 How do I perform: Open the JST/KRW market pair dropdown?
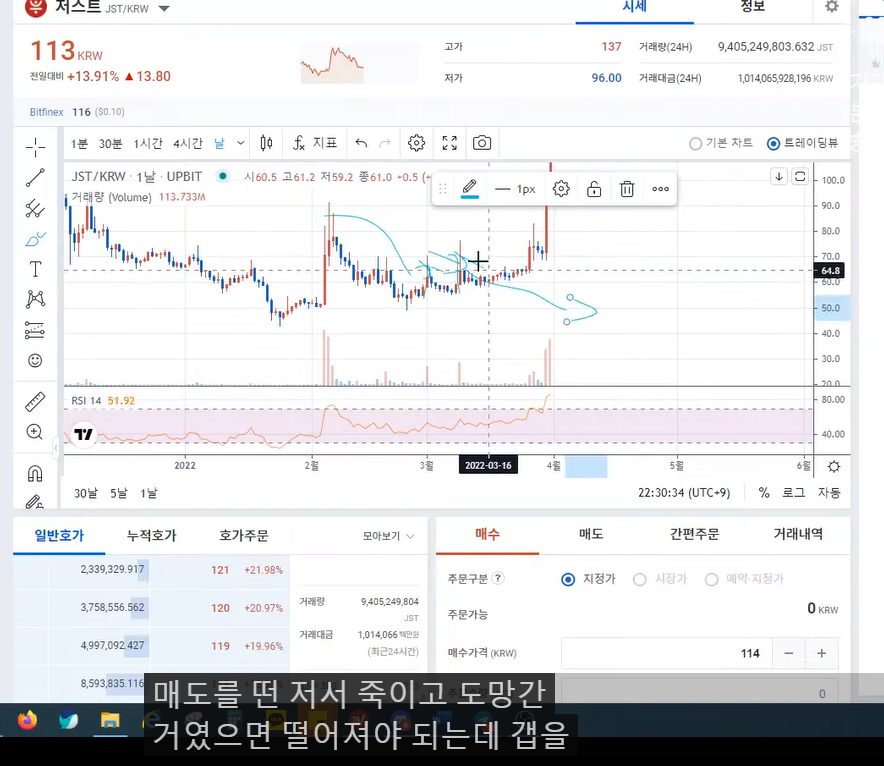pos(164,8)
